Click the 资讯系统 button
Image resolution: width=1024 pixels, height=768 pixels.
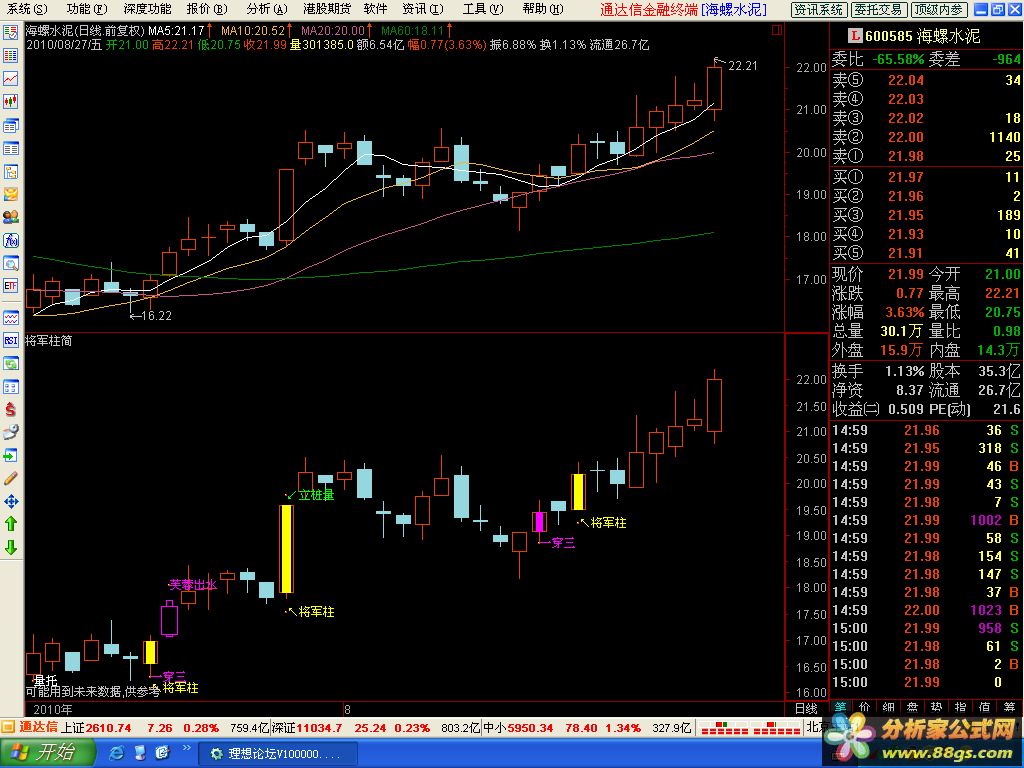click(819, 10)
